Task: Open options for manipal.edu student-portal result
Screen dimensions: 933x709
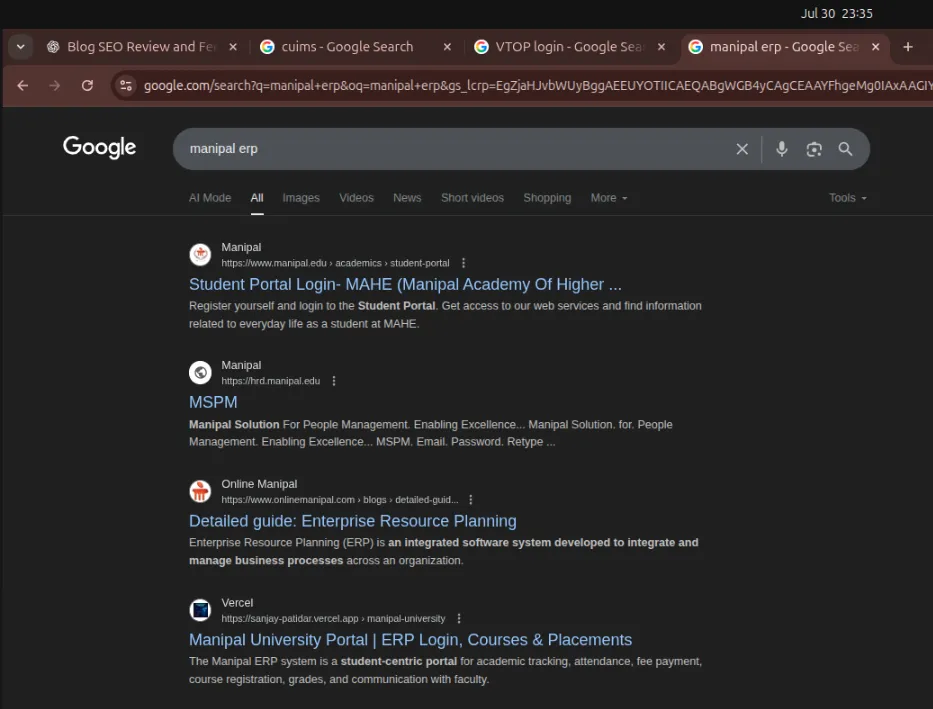Action: click(x=464, y=263)
